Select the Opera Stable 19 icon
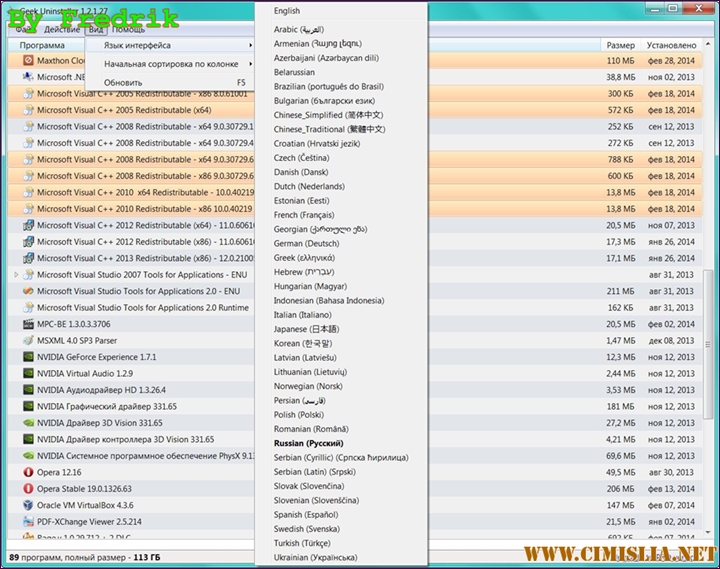The width and height of the screenshot is (720, 569). [x=27, y=489]
